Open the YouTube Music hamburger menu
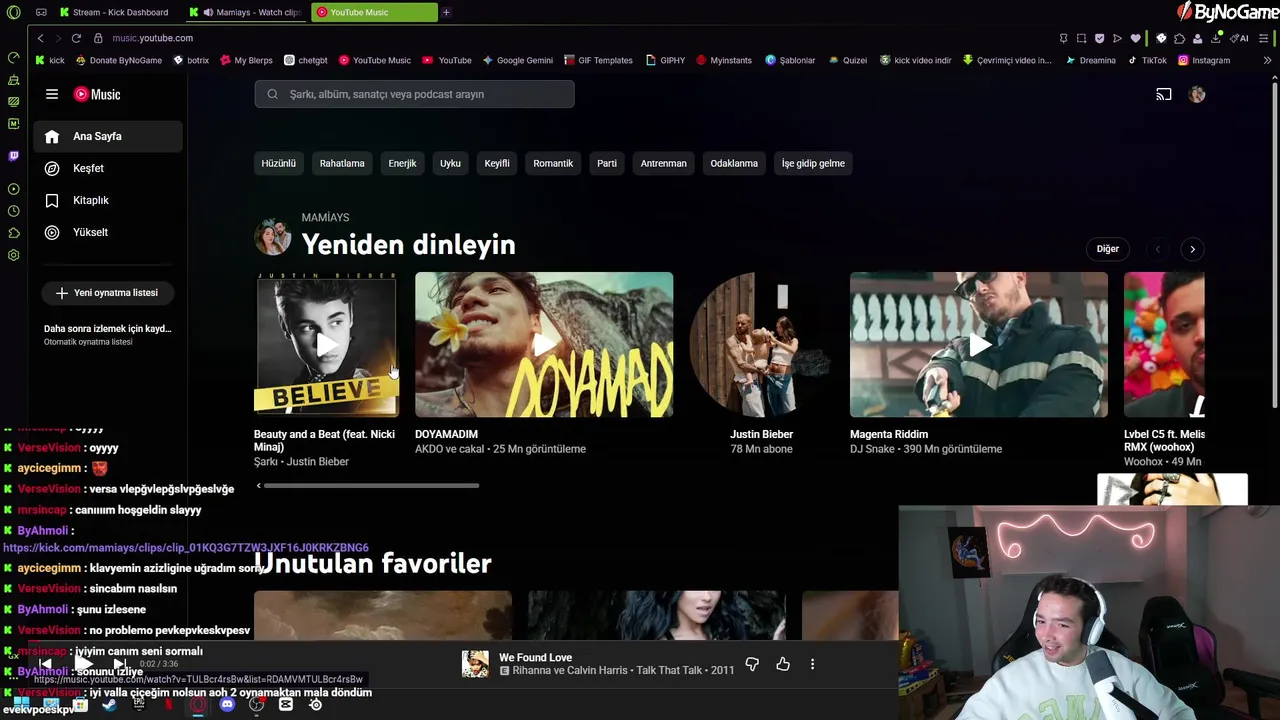Viewport: 1280px width, 720px height. pyautogui.click(x=52, y=94)
